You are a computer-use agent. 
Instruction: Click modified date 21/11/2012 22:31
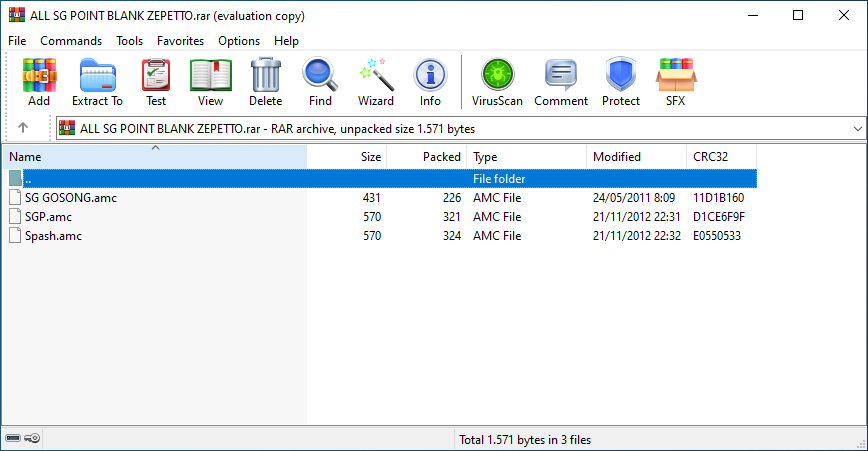[x=637, y=216]
